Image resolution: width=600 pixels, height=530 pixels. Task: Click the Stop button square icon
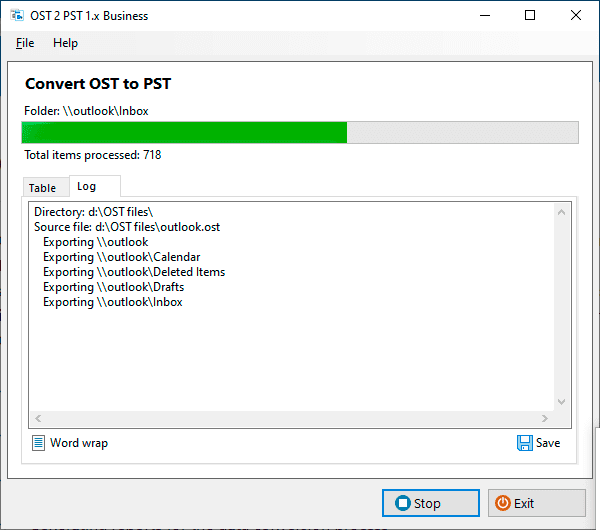pyautogui.click(x=402, y=503)
